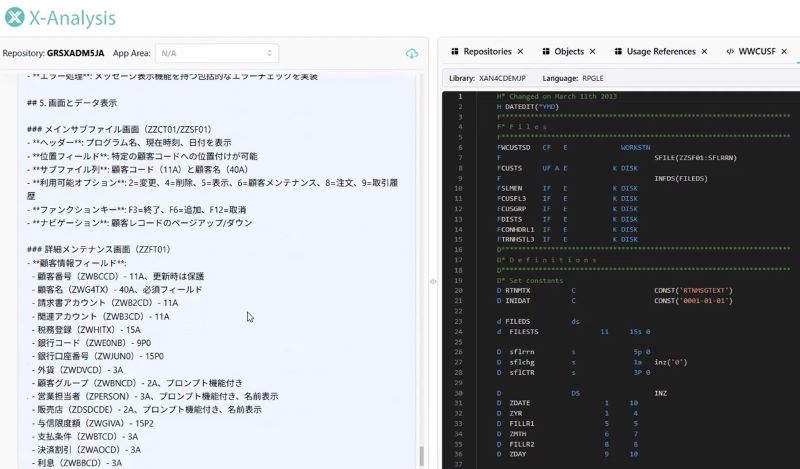Click the Repositories tab grid icon
The image size is (800, 469).
click(455, 52)
